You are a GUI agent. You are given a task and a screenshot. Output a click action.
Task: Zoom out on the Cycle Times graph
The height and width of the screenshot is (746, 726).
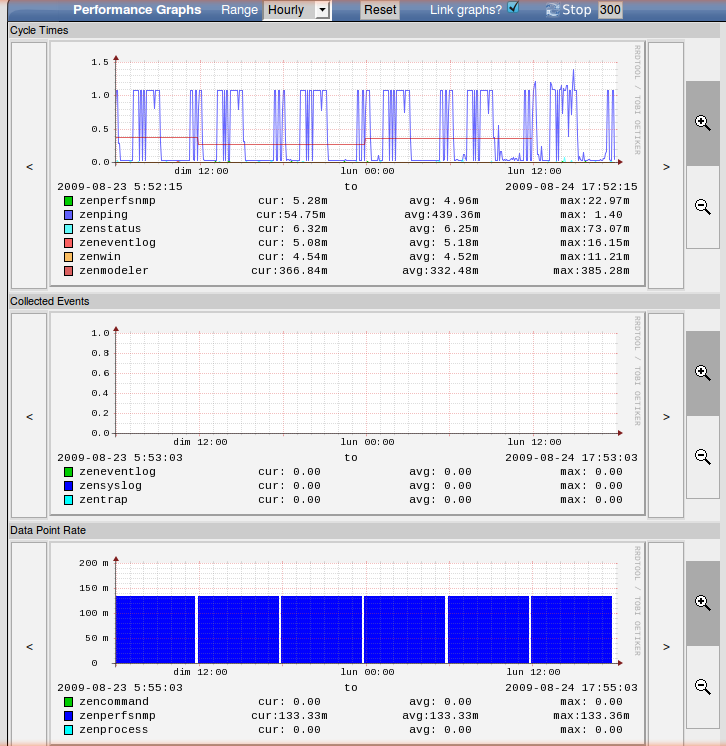point(702,207)
